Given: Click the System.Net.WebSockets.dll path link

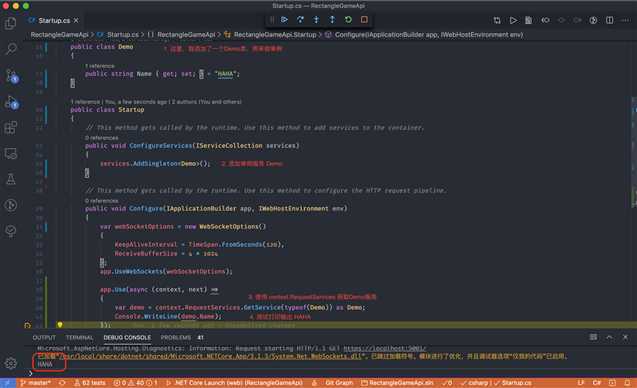Looking at the screenshot, I should [210, 356].
